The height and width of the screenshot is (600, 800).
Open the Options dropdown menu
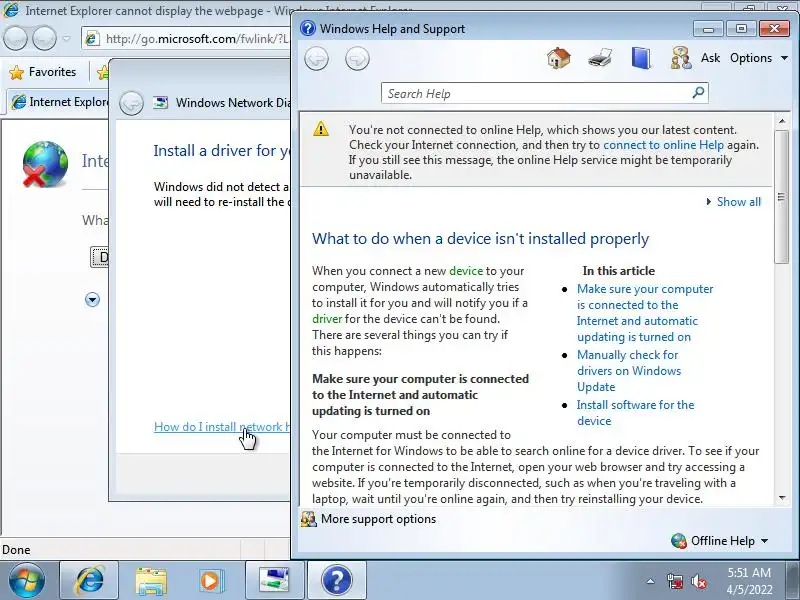point(759,58)
